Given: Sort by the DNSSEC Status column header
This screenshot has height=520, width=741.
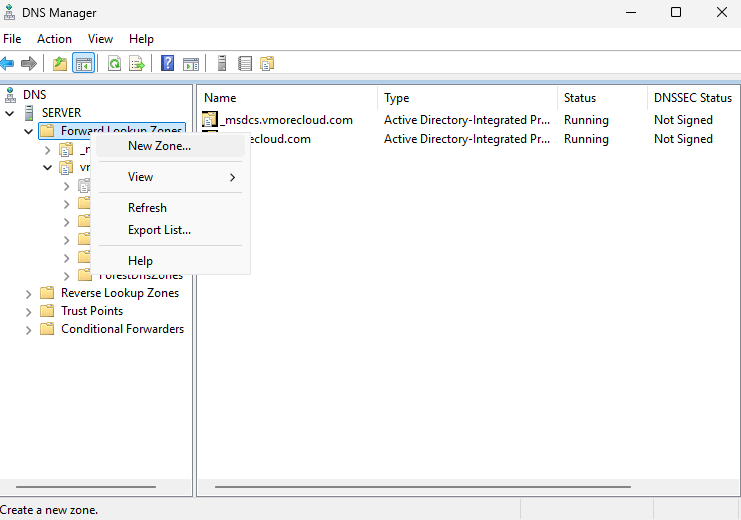Looking at the screenshot, I should coord(693,98).
